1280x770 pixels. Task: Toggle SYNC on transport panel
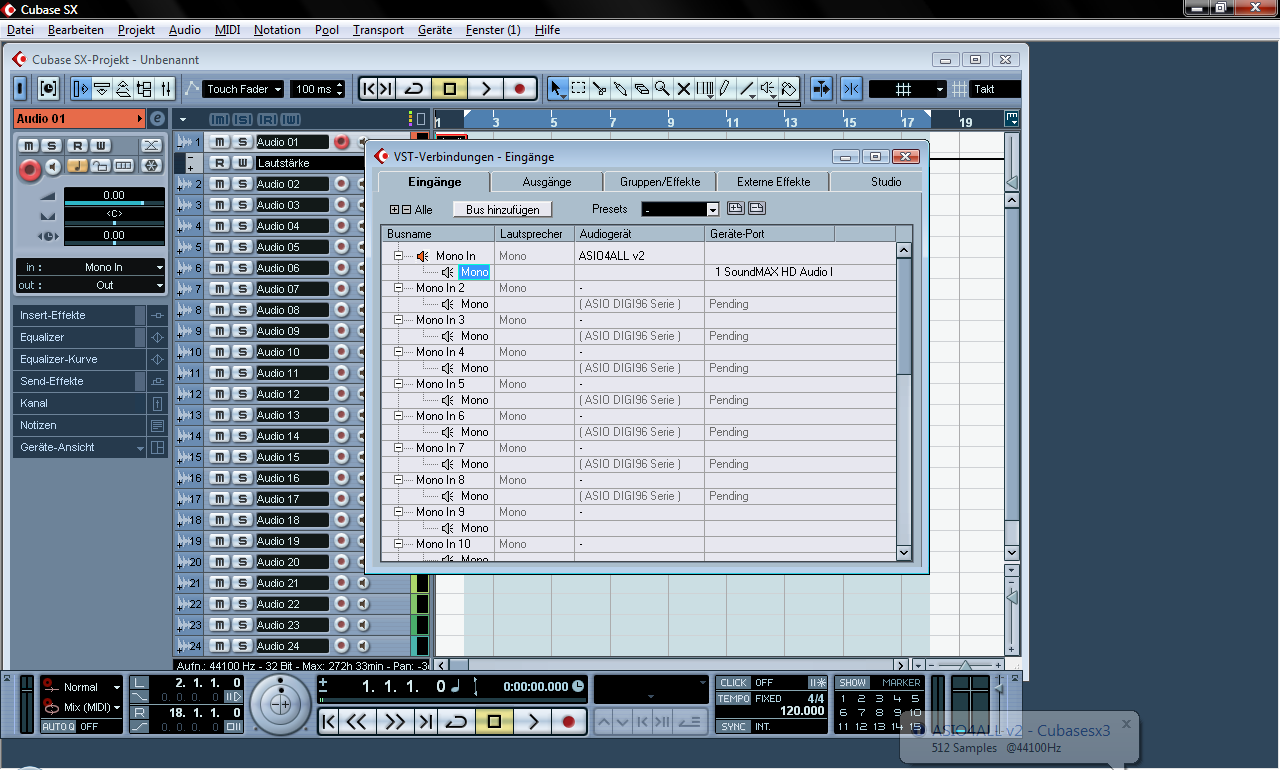click(x=733, y=726)
